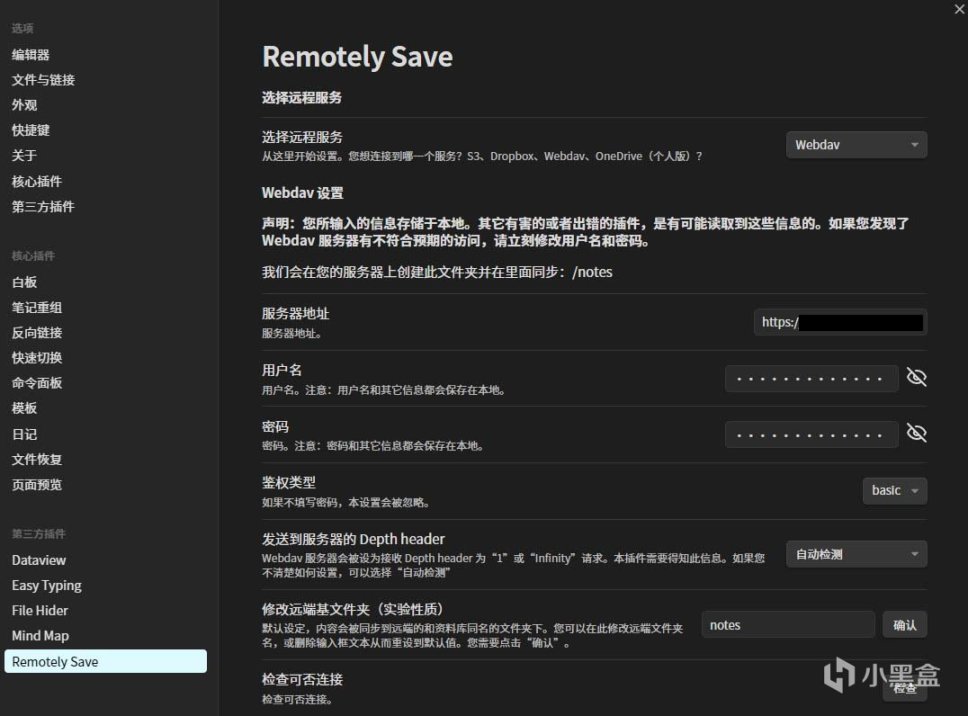Open the 选择远程服务 Webdav dropdown
The height and width of the screenshot is (716, 968).
856,145
